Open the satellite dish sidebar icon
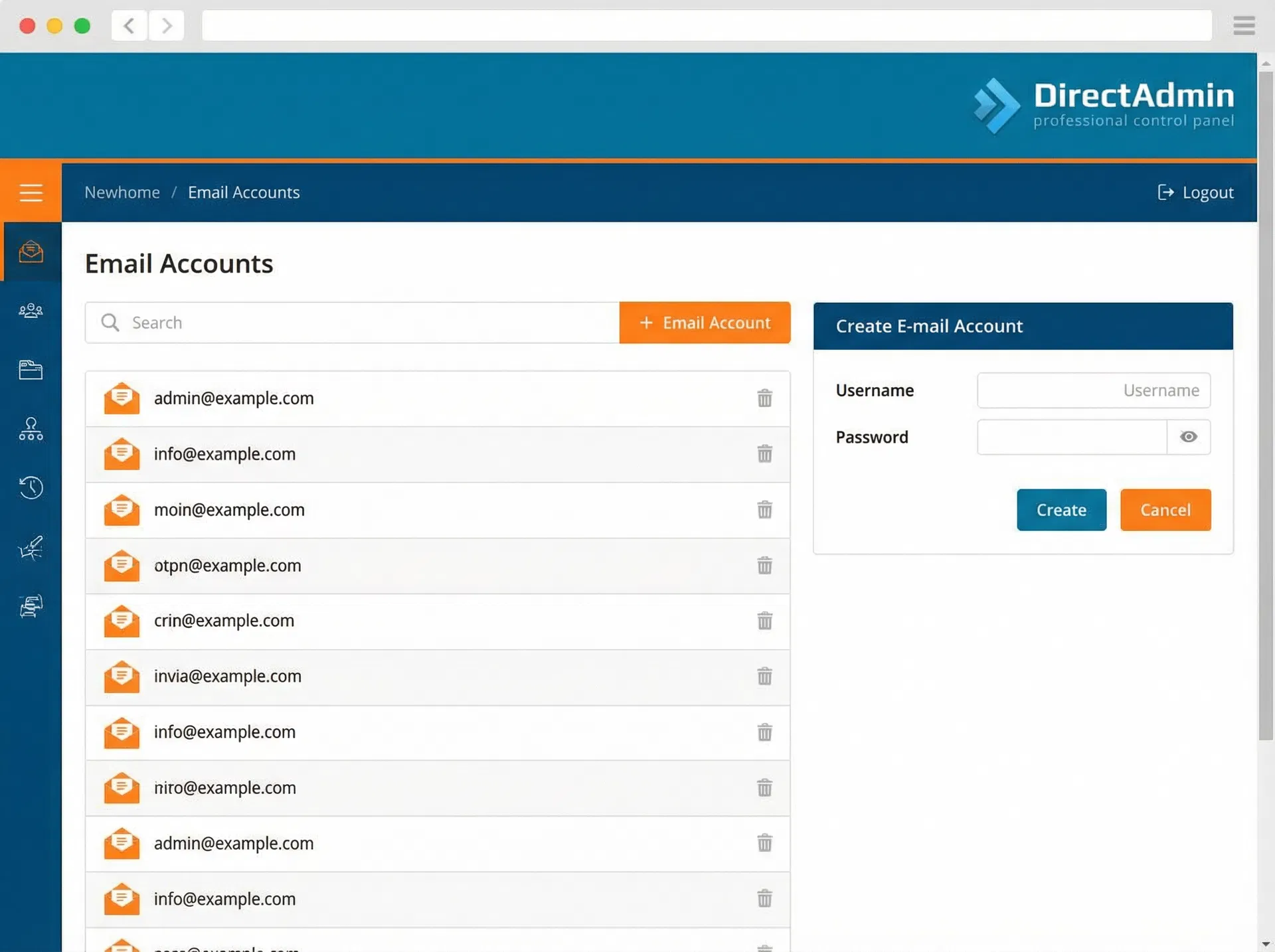 pos(31,548)
